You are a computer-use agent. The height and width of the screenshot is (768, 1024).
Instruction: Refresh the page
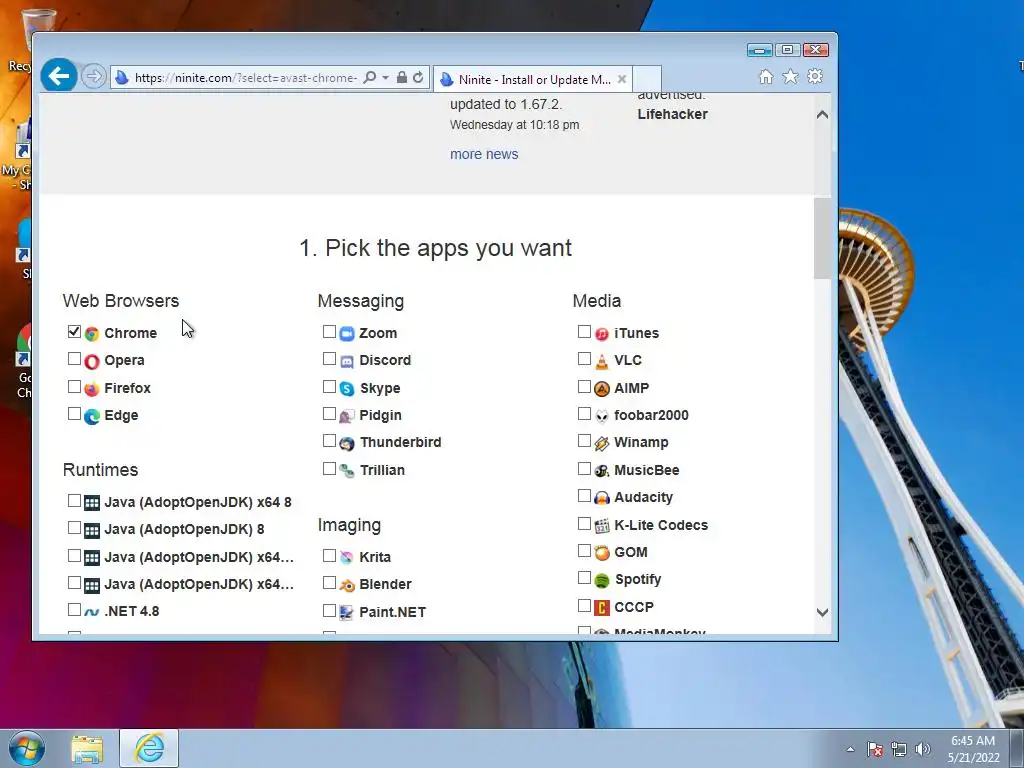click(418, 78)
